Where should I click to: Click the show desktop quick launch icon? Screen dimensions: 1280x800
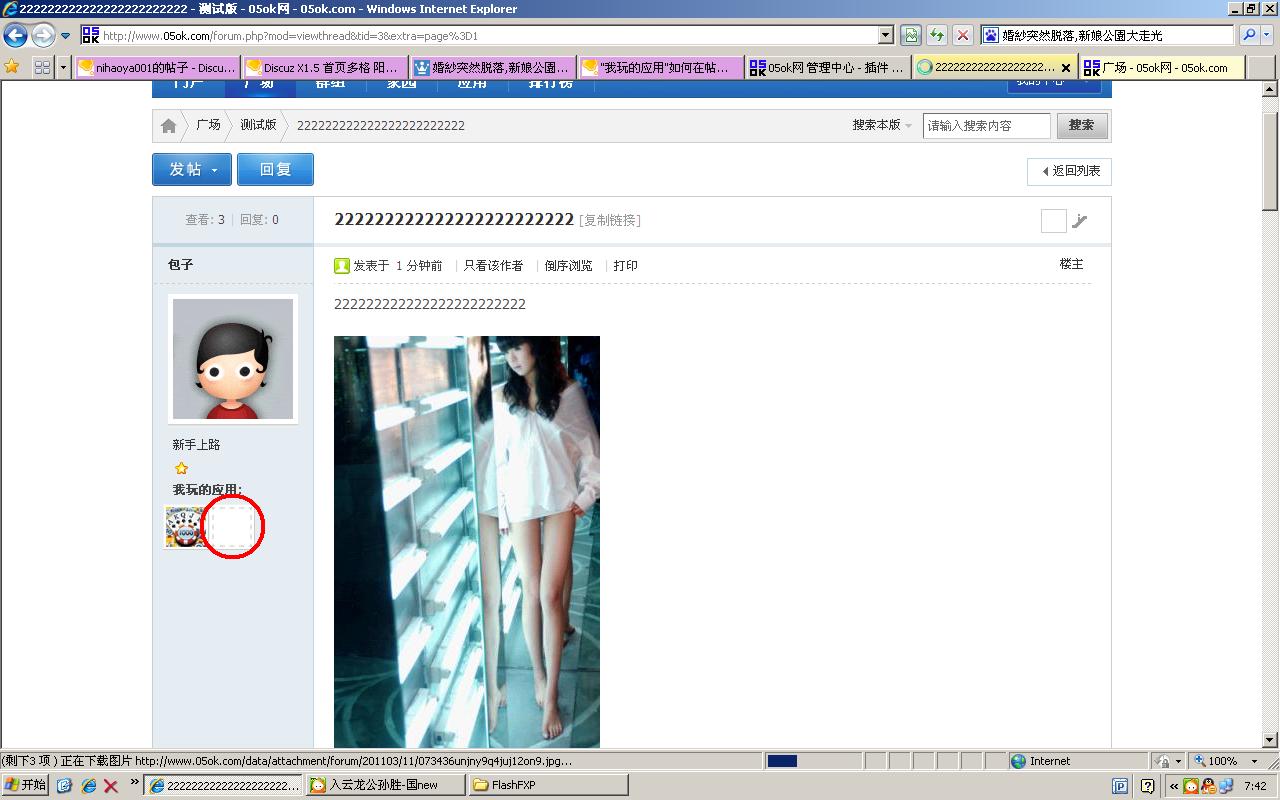pyautogui.click(x=65, y=786)
